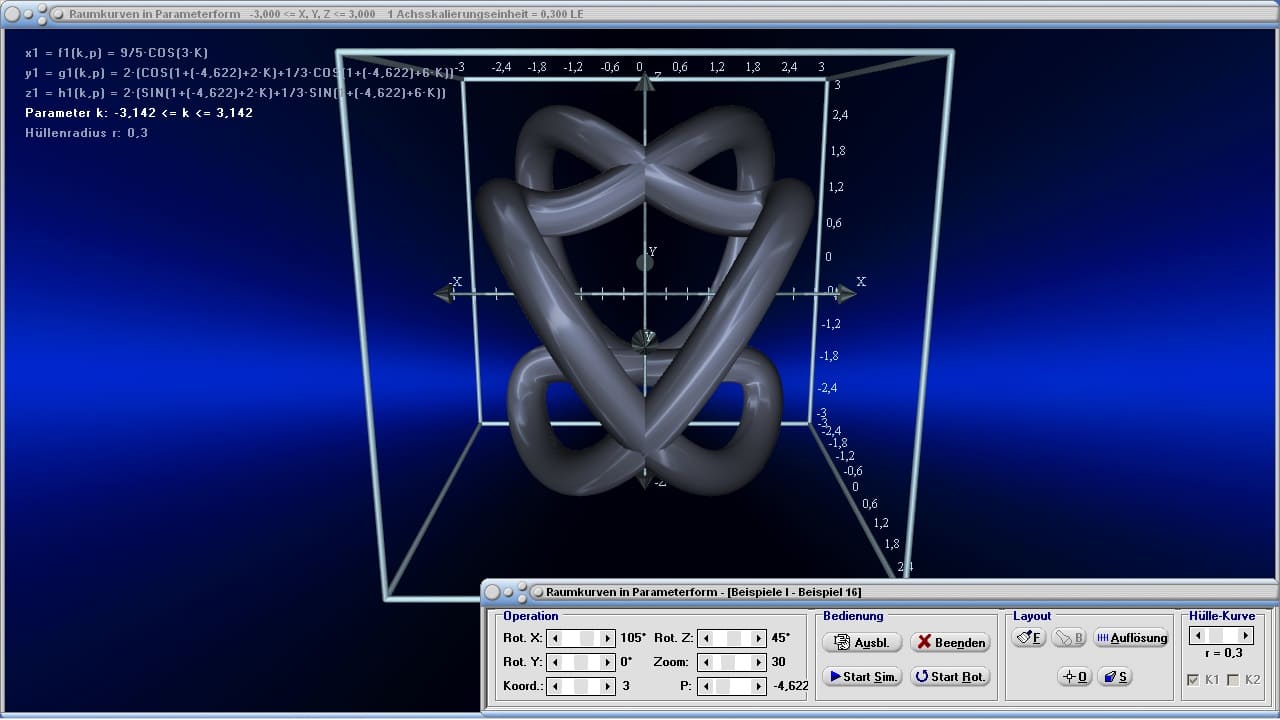Click the first round button in the control panel title bar
1280x720 pixels.
tap(492, 592)
